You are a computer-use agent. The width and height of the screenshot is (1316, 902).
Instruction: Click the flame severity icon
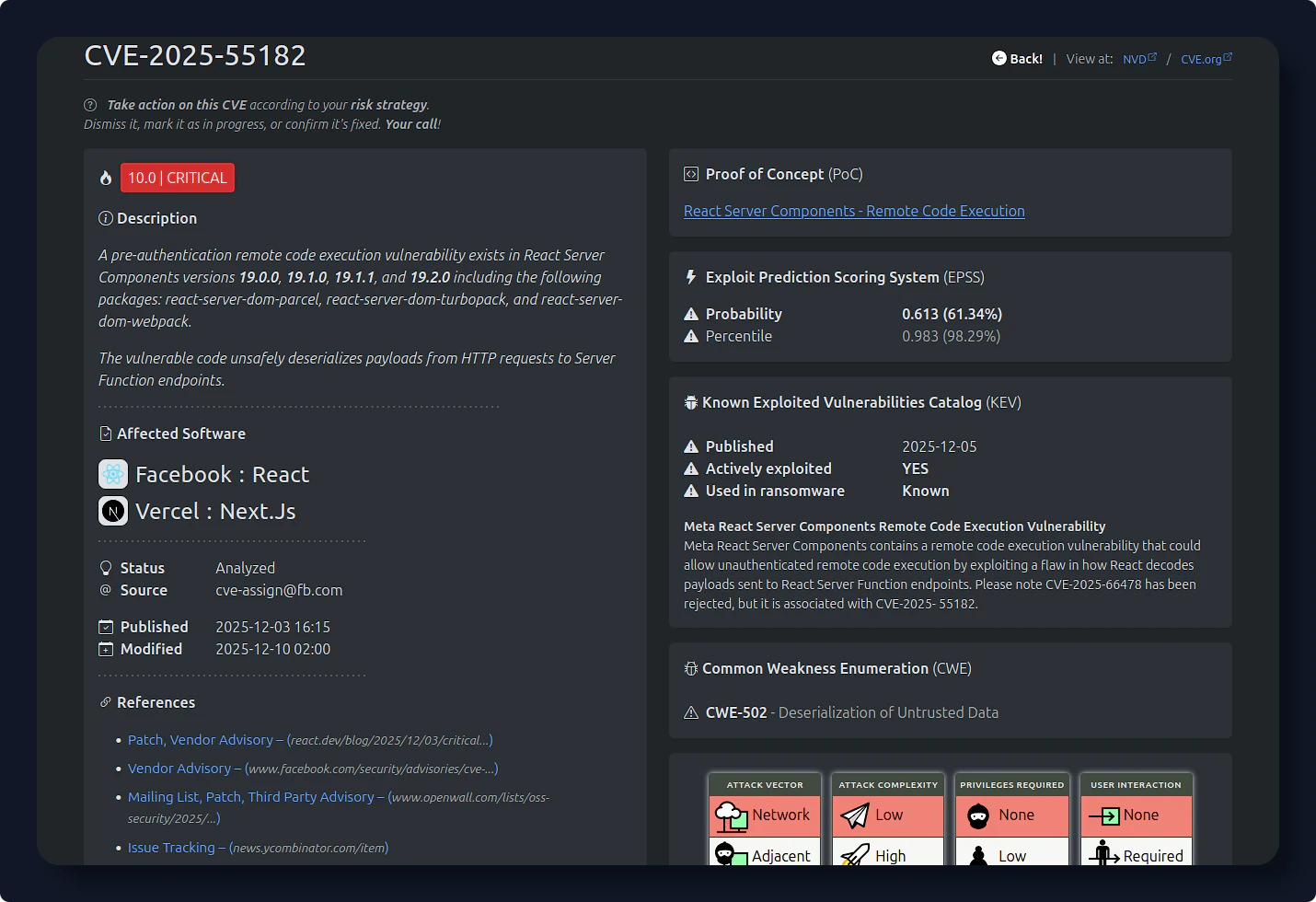tap(106, 178)
